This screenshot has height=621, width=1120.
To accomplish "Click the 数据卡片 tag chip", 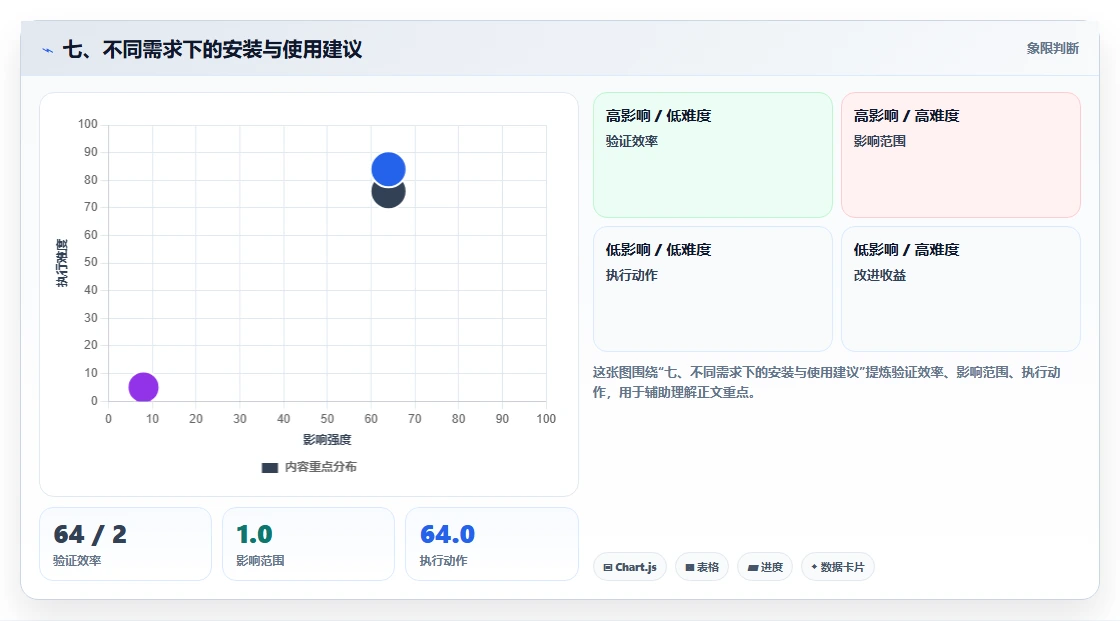I will [838, 567].
